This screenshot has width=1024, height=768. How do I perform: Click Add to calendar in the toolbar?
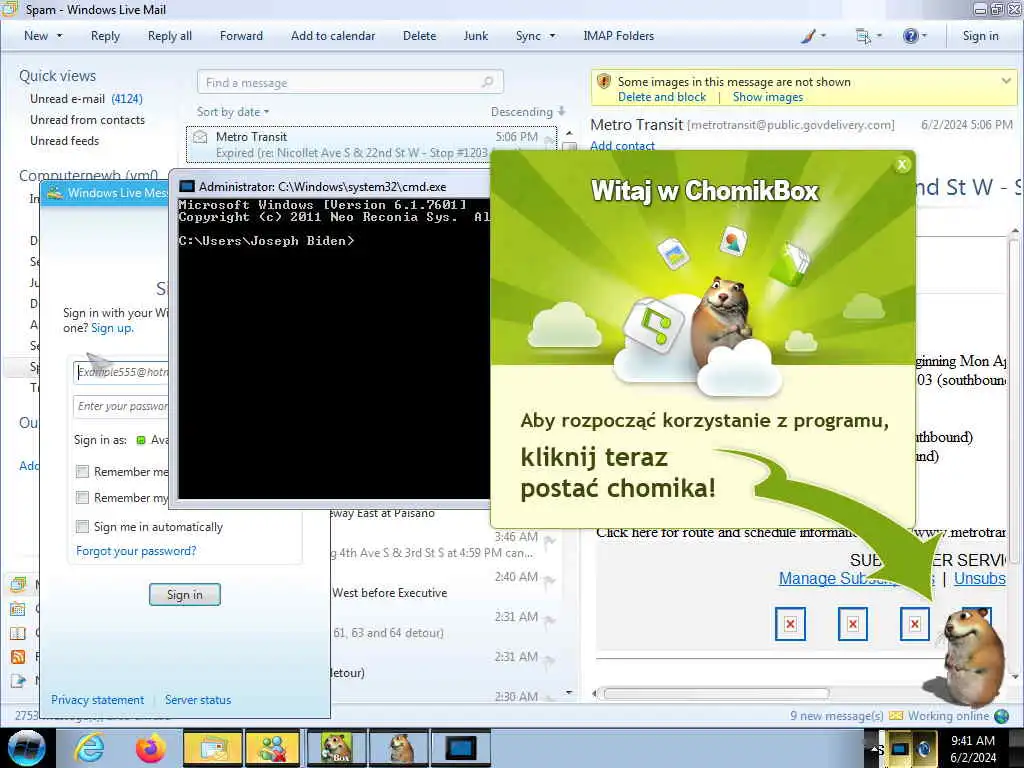(333, 36)
